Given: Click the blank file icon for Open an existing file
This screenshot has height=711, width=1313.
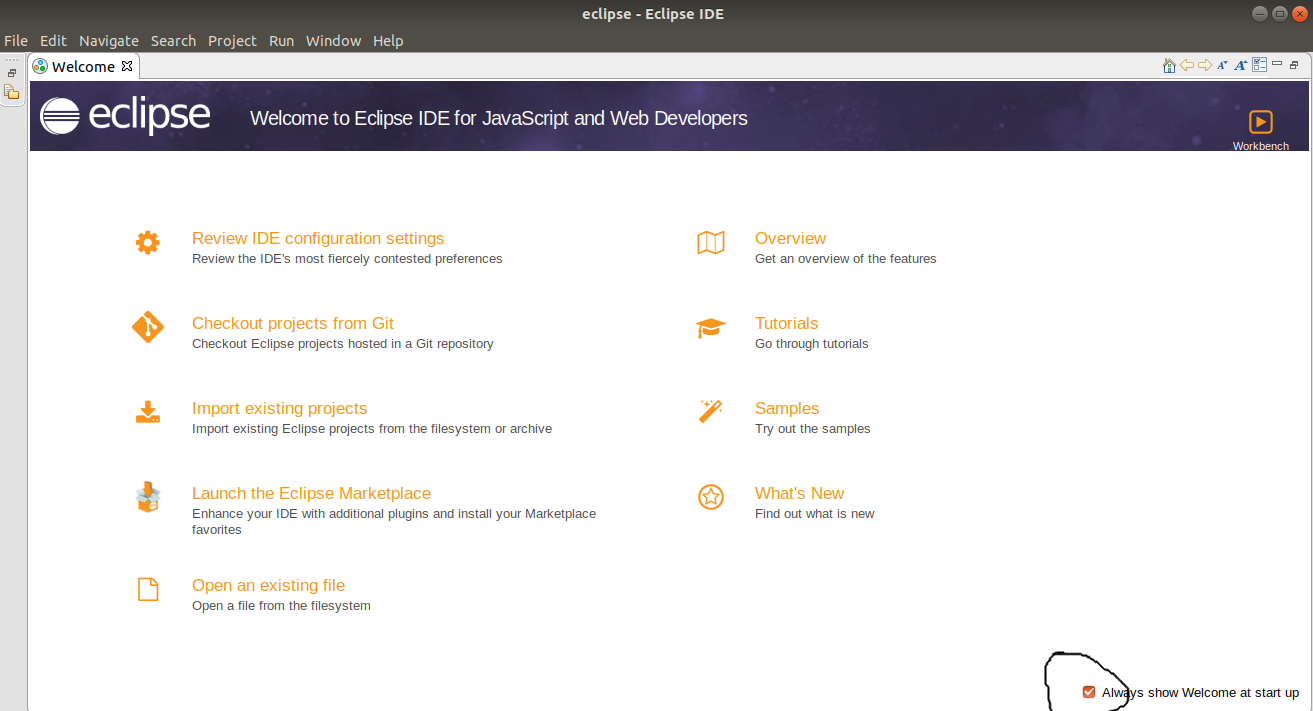Looking at the screenshot, I should pos(148,590).
